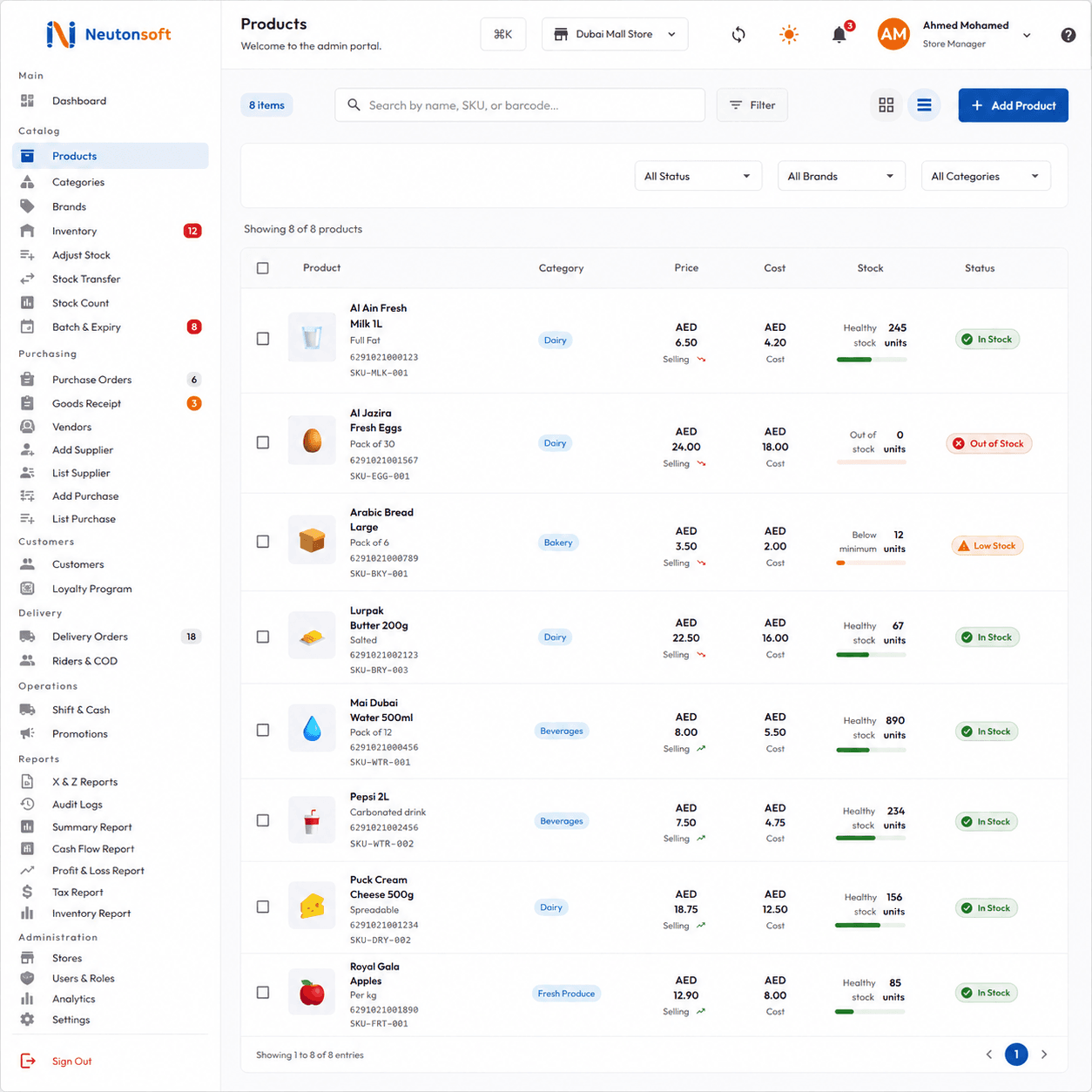Viewport: 1092px width, 1092px height.
Task: Click the Promotions megaphone icon
Action: (x=28, y=733)
